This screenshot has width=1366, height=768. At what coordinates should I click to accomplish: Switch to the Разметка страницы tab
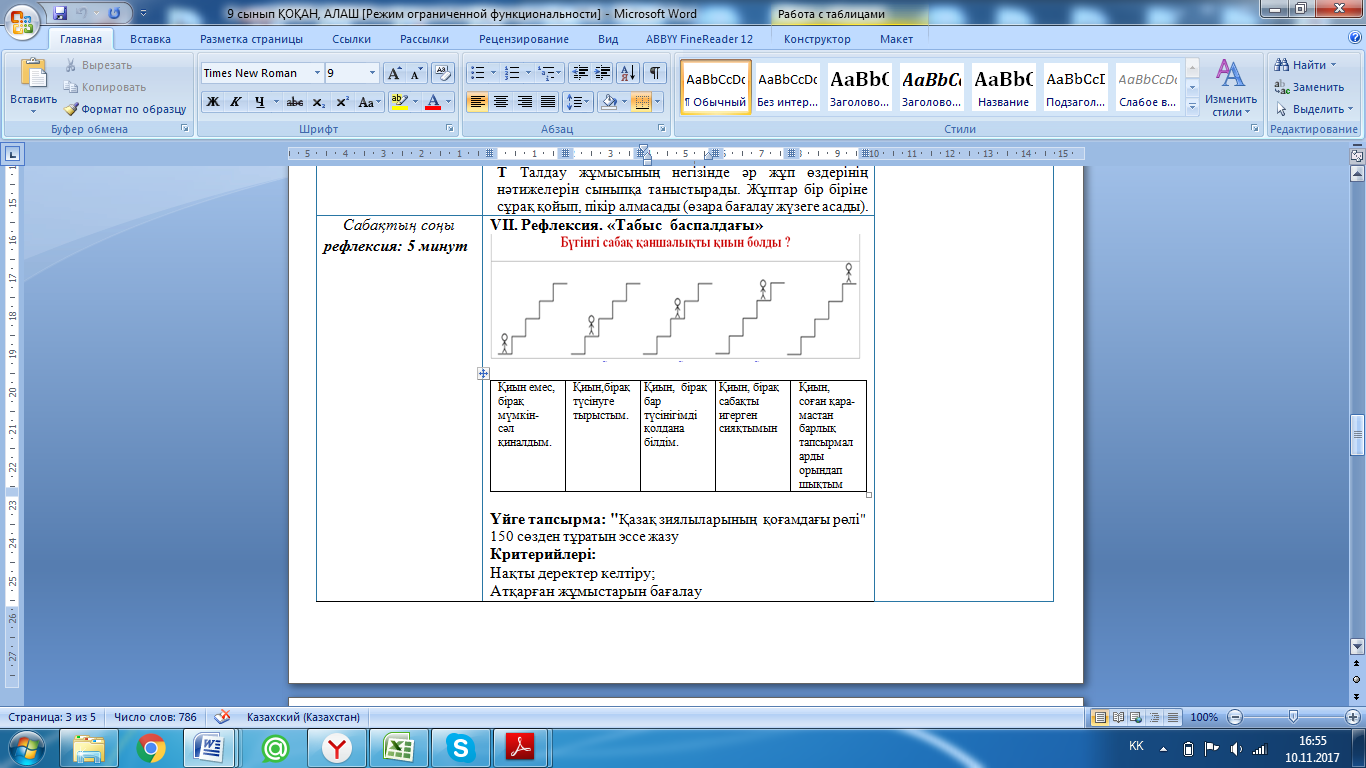251,39
